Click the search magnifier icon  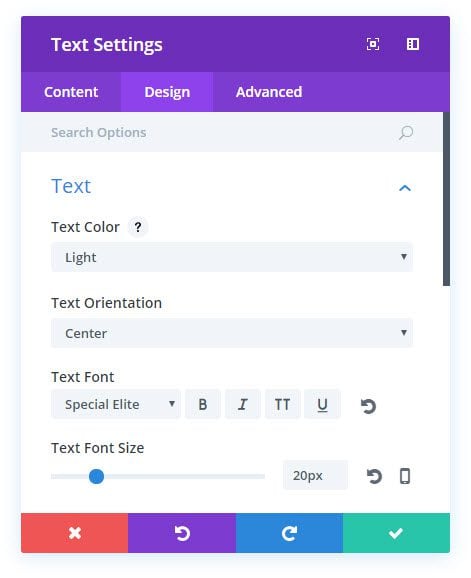coord(405,133)
